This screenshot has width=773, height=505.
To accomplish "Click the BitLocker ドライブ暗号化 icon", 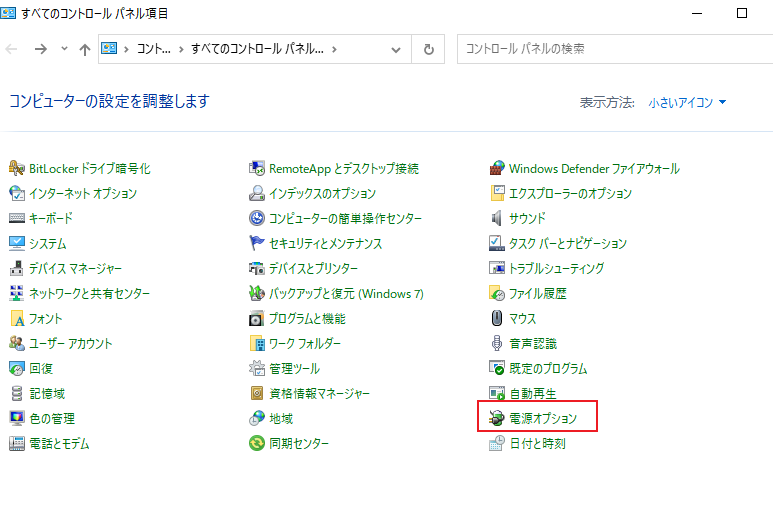I will [17, 168].
